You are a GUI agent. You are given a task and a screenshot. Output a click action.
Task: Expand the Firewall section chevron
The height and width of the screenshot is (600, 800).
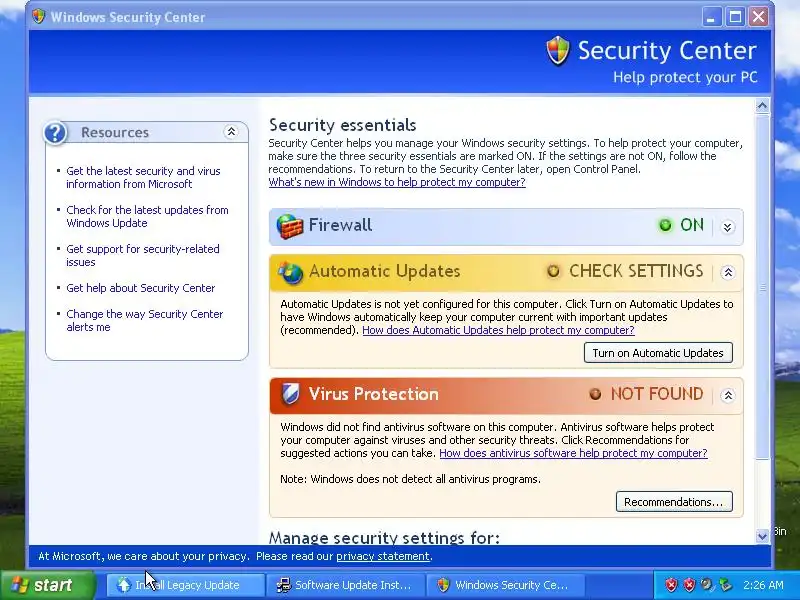click(728, 227)
